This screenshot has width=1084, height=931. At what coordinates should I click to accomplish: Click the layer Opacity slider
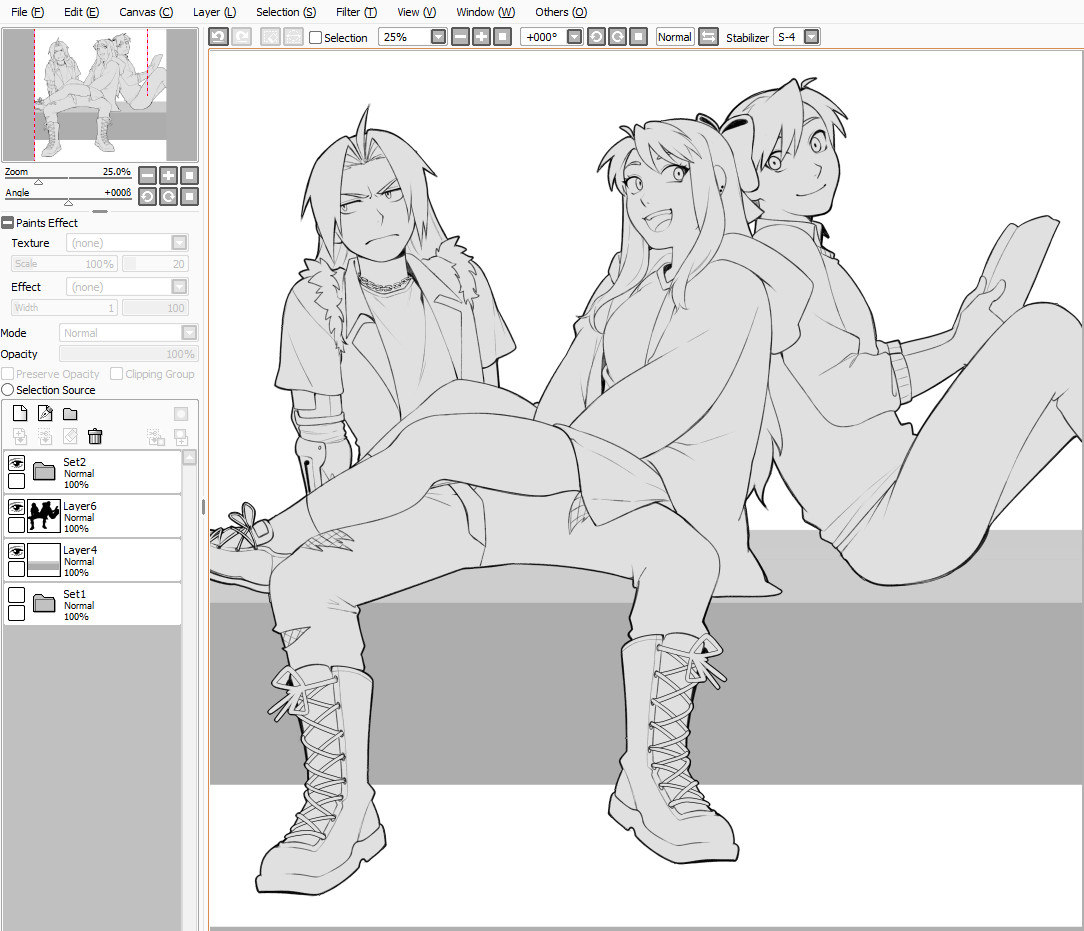click(129, 354)
